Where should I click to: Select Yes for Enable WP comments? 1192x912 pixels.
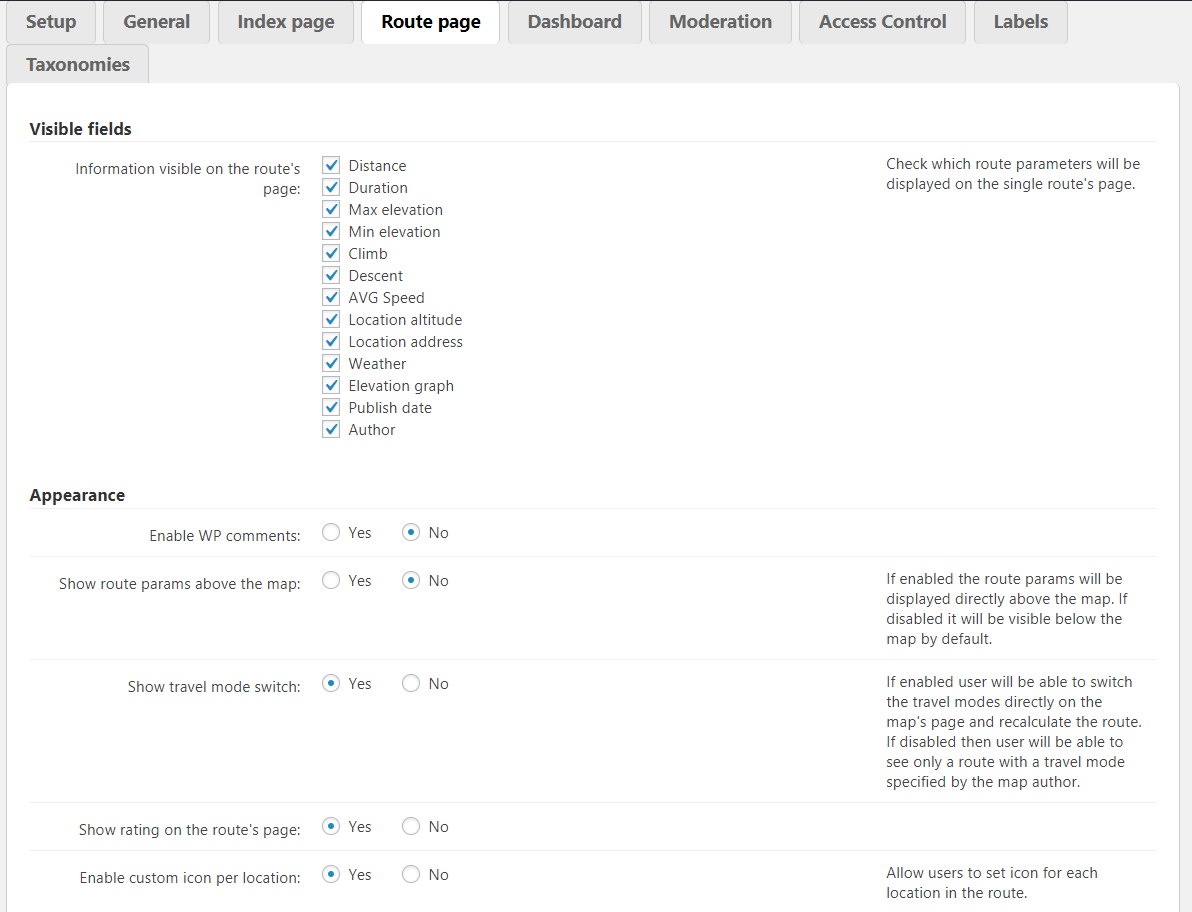[x=331, y=533]
